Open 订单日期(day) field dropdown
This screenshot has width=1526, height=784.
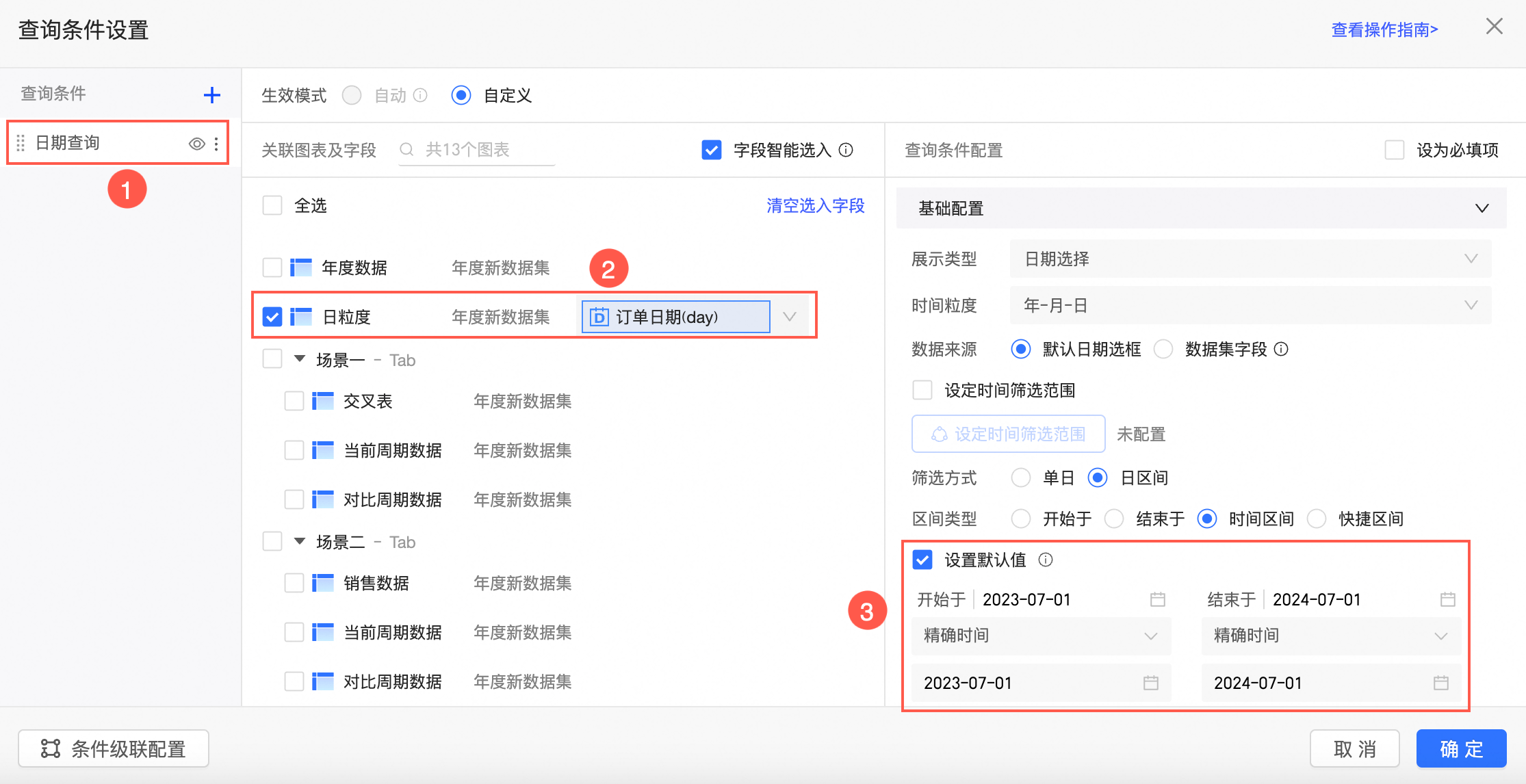790,317
